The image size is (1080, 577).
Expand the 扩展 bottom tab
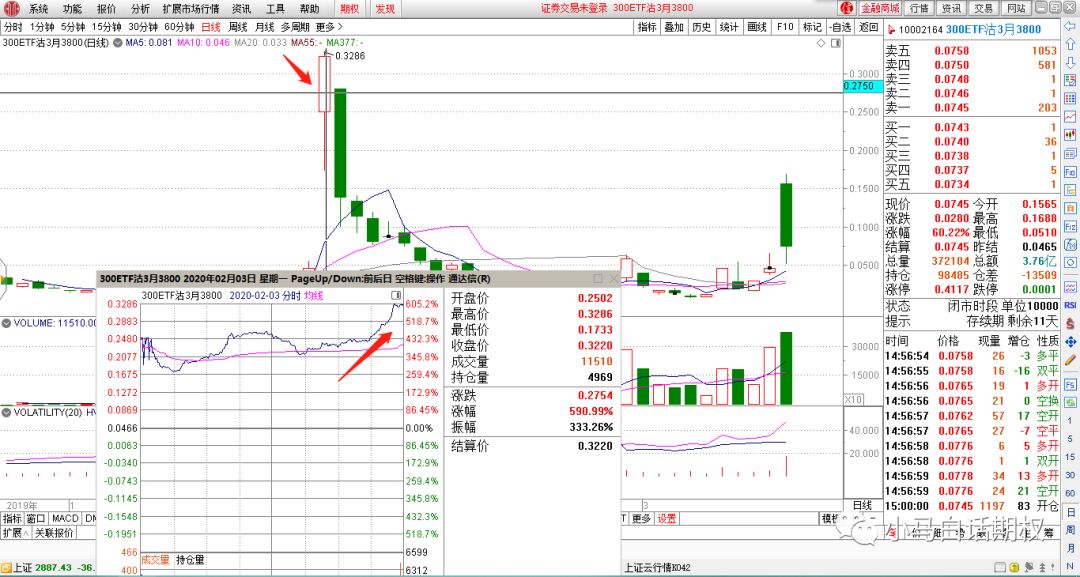(x=15, y=532)
